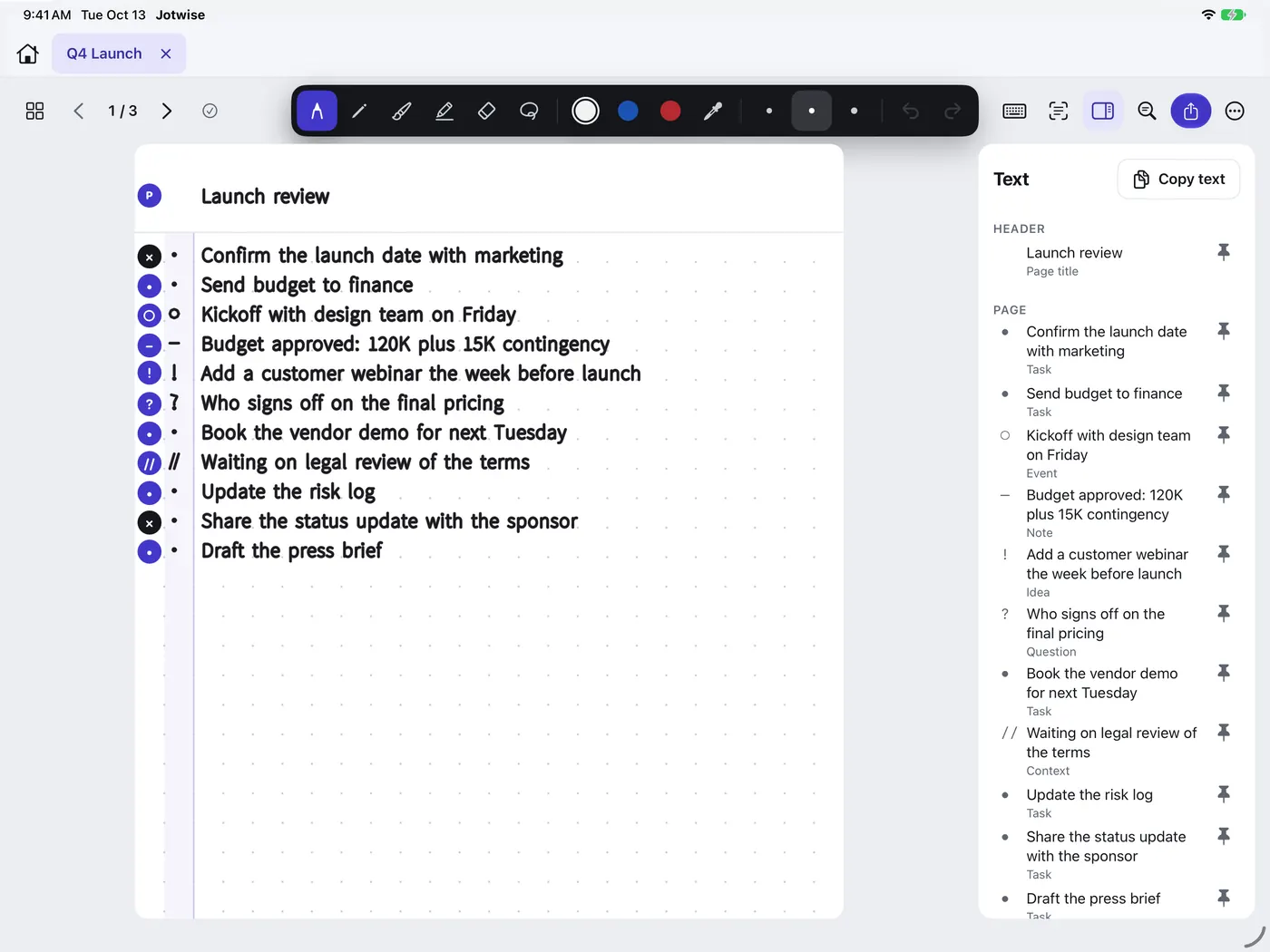
Task: Open the eyedropper color picker
Action: click(x=713, y=111)
